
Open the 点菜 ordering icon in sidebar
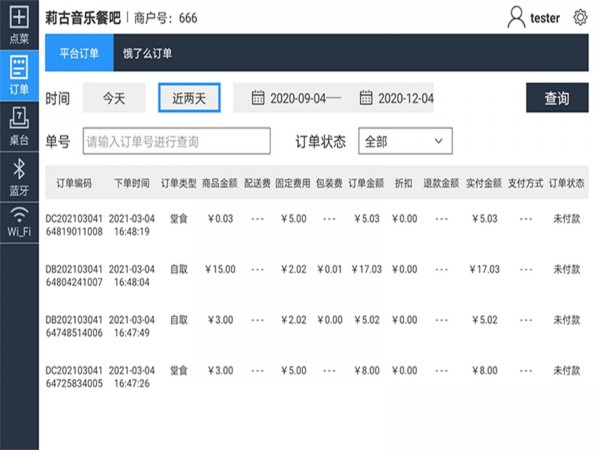pyautogui.click(x=18, y=23)
